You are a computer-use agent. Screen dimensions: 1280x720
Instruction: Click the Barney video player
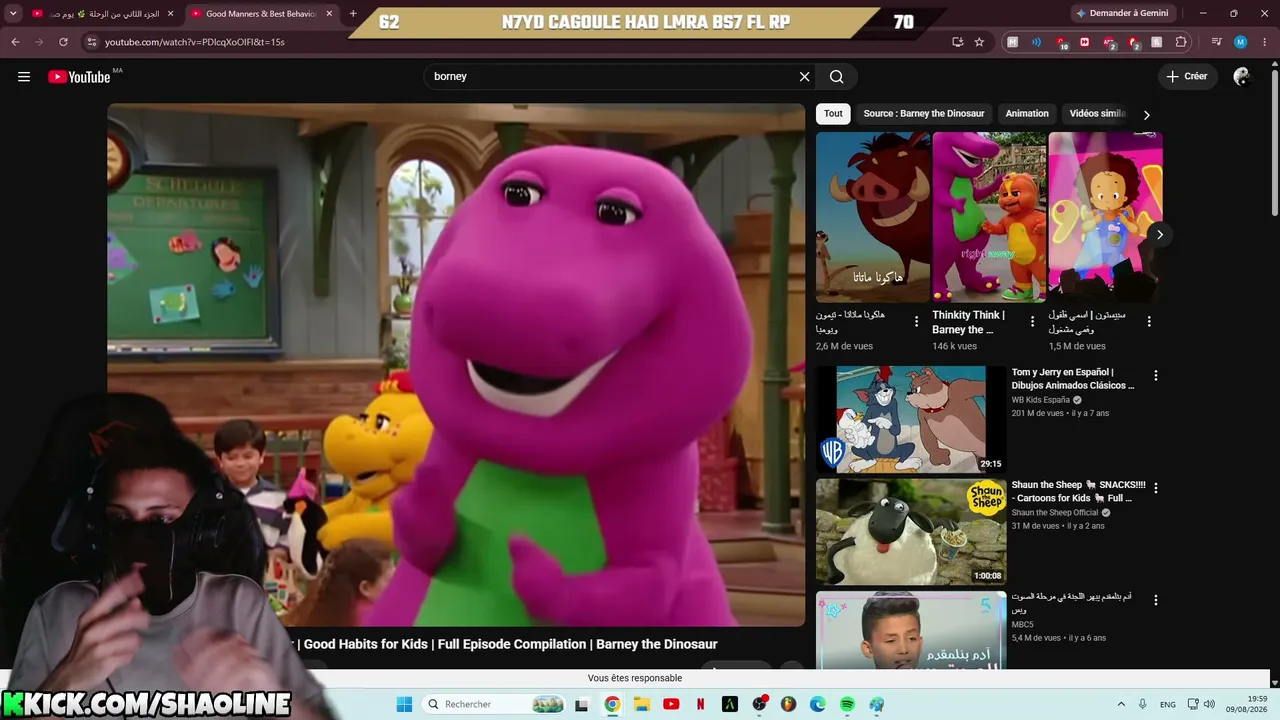coord(456,365)
